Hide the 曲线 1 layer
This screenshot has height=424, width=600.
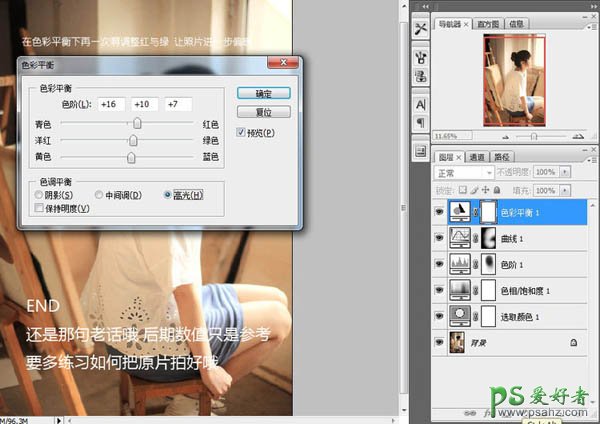440,238
